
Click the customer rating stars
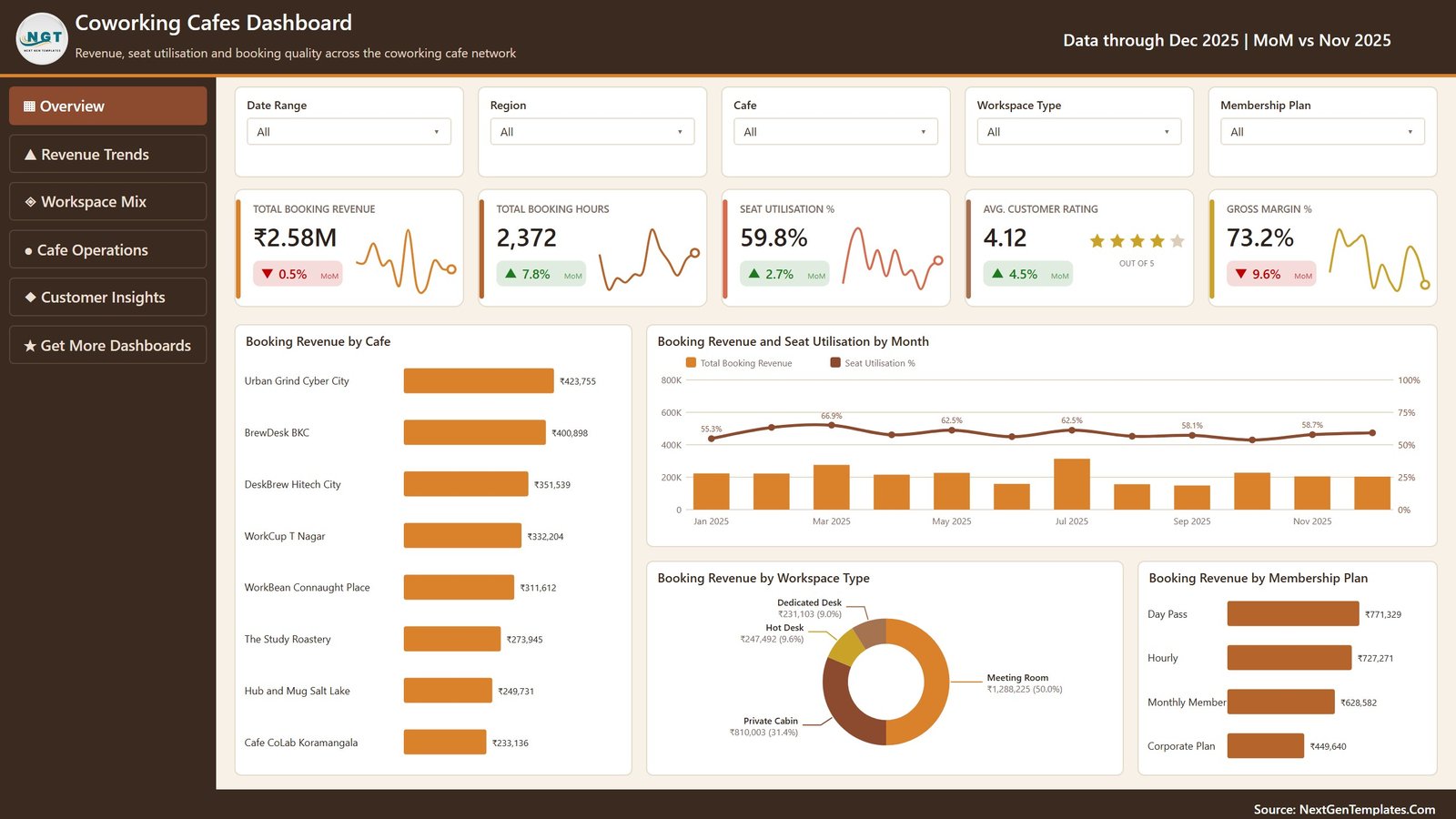tap(1137, 241)
